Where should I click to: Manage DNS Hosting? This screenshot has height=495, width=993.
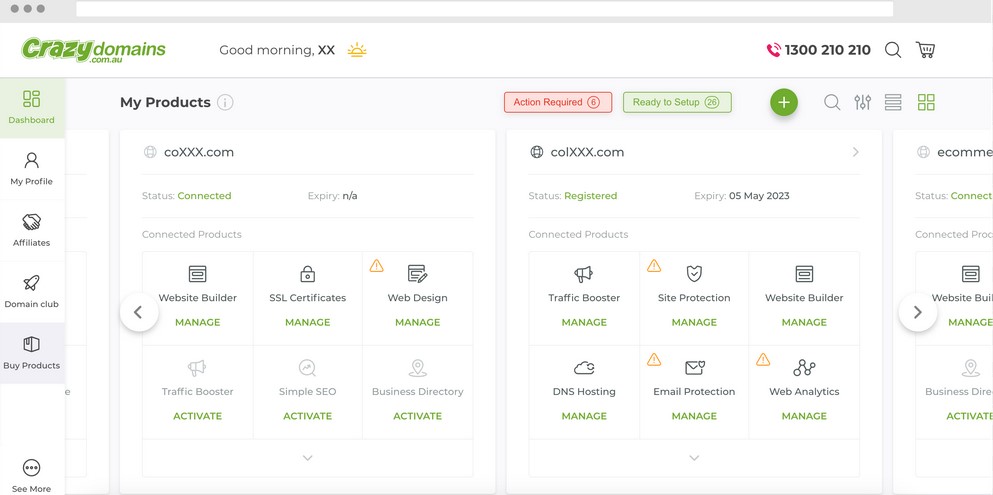[x=584, y=416]
